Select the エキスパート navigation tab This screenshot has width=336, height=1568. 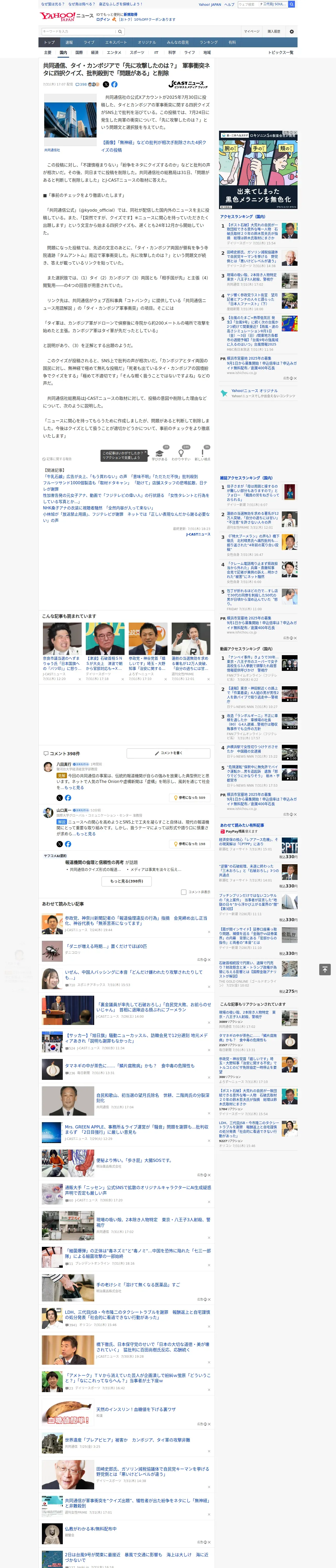click(x=116, y=43)
